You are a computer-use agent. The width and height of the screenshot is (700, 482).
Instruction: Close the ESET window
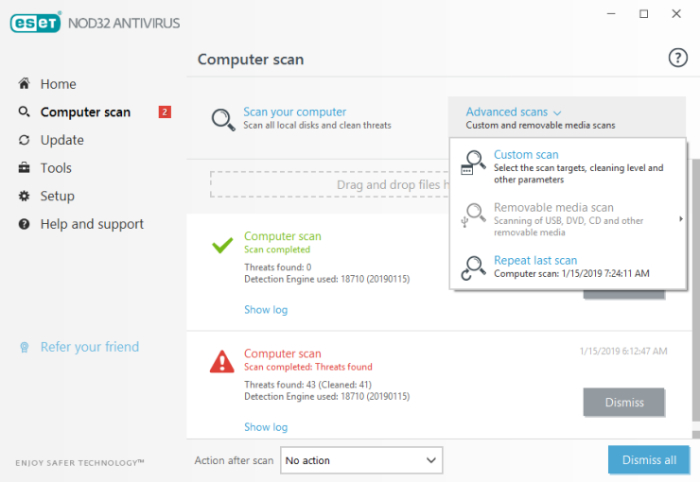click(x=676, y=14)
